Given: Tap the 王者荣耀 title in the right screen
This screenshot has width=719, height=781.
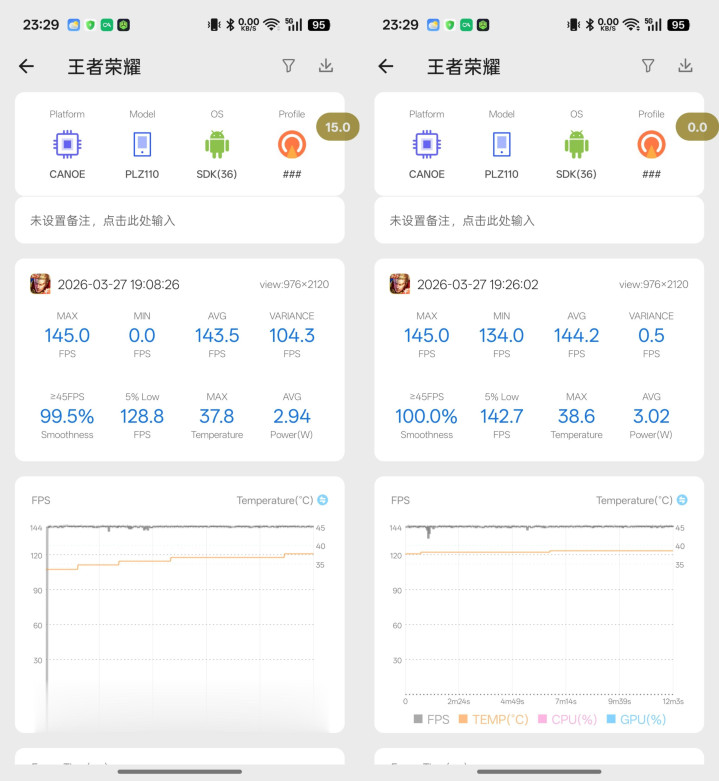Looking at the screenshot, I should pyautogui.click(x=464, y=67).
